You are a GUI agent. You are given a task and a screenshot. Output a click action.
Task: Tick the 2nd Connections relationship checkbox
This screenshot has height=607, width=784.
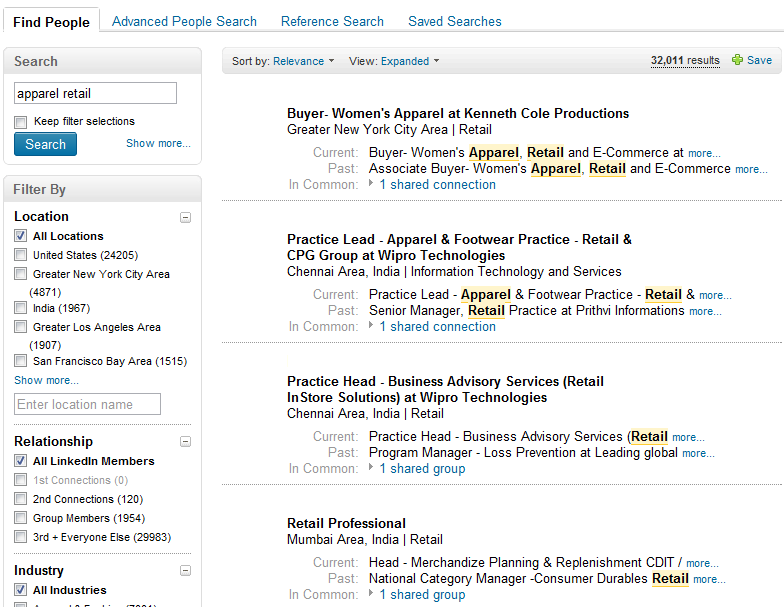(21, 499)
